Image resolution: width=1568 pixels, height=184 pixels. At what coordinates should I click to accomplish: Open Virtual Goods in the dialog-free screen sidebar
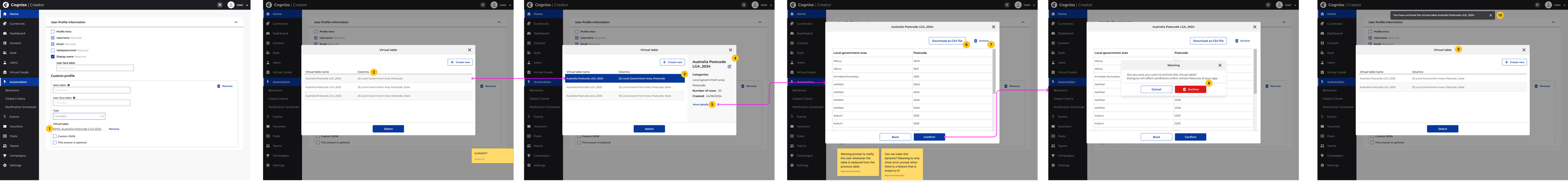coord(19,72)
